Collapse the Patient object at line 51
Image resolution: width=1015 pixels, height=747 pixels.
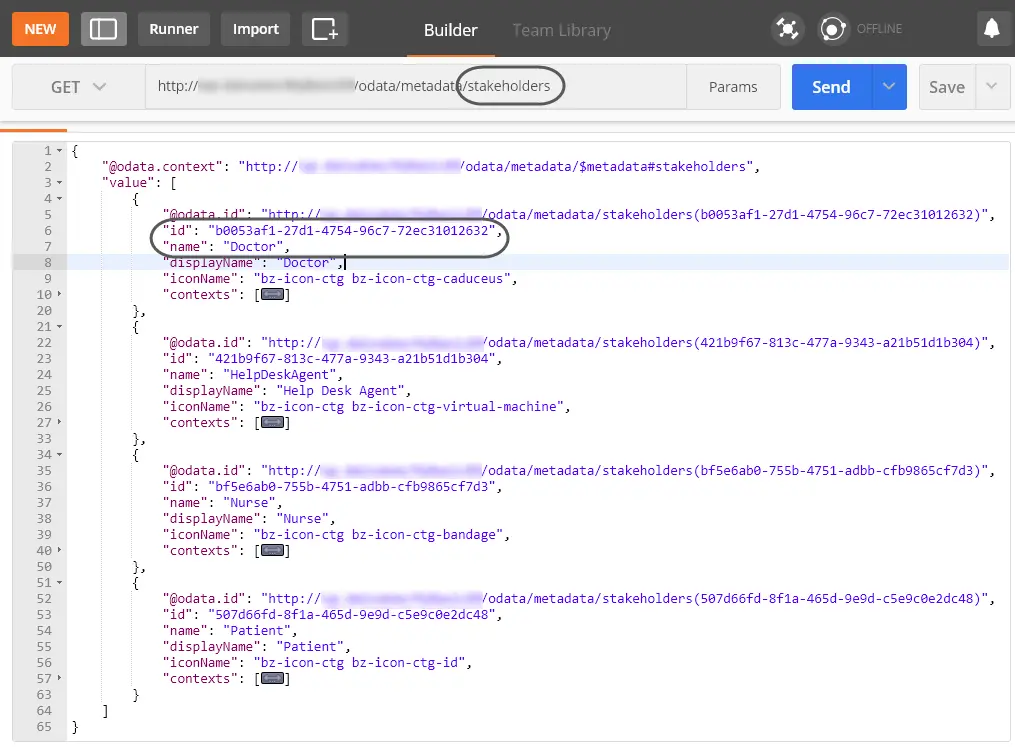(60, 583)
